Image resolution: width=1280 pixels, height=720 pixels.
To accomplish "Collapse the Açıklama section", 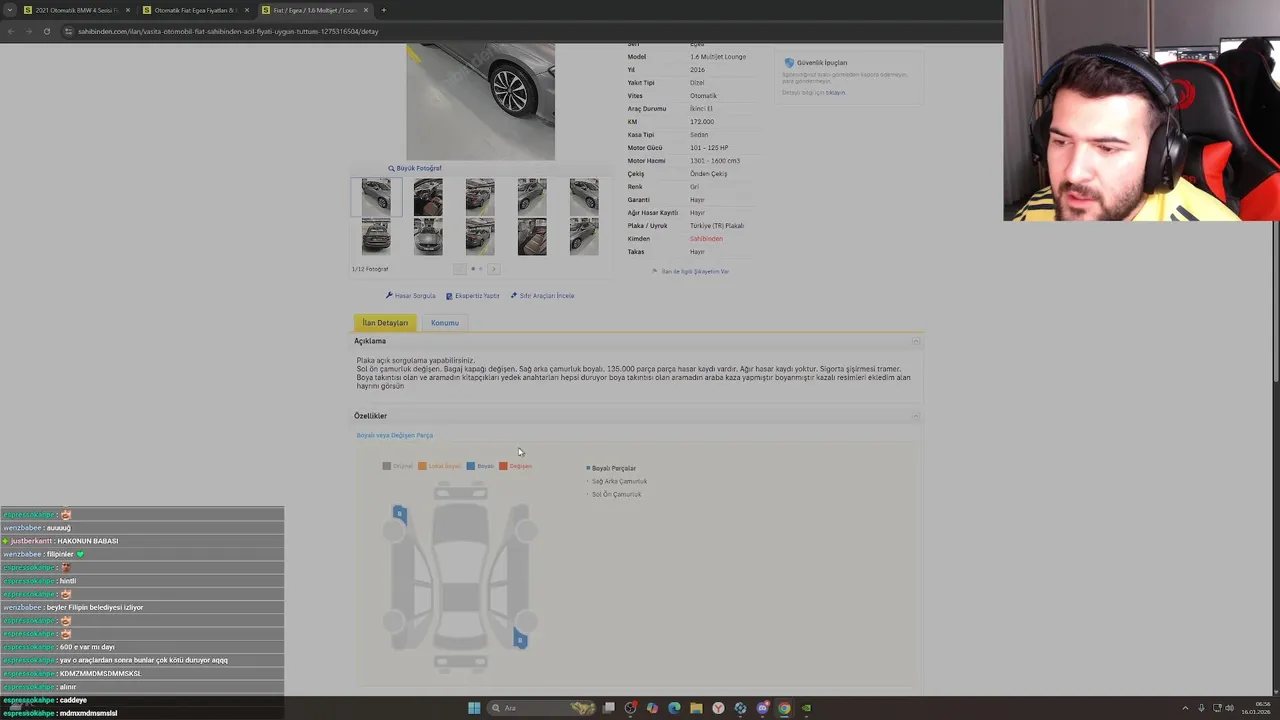I will coord(915,342).
